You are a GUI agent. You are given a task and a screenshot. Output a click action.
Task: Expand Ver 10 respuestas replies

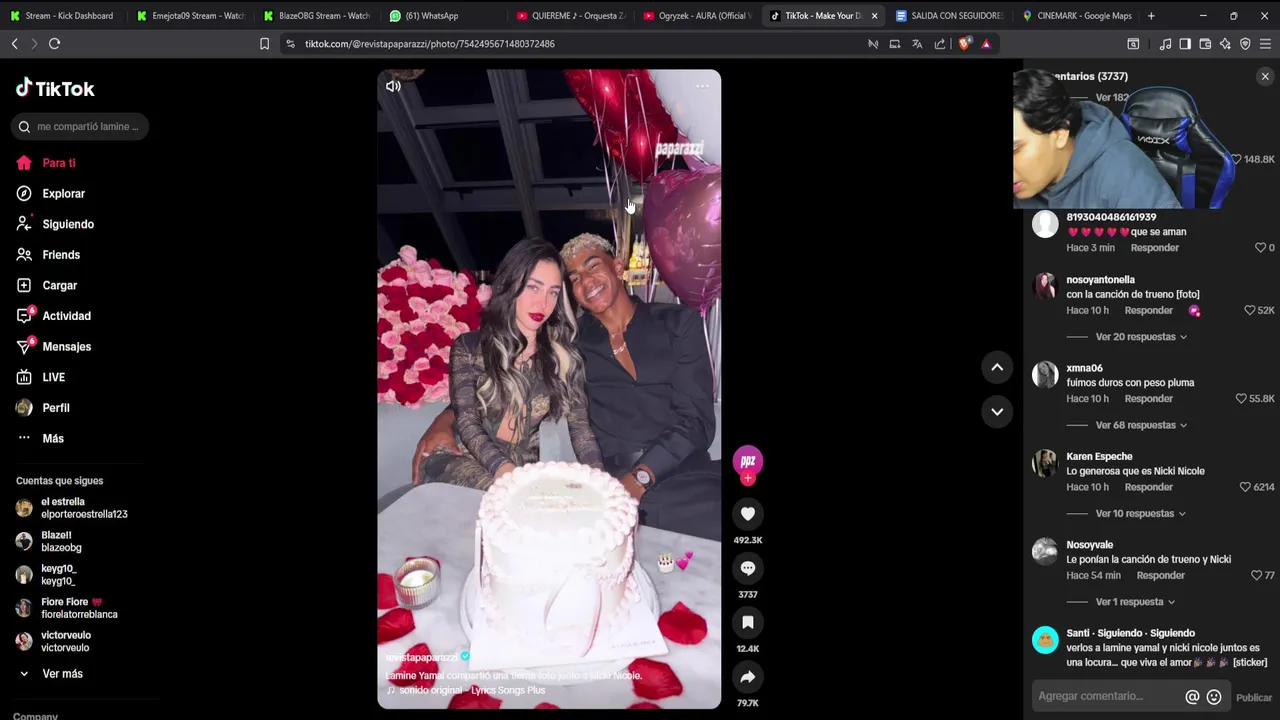coord(1141,514)
